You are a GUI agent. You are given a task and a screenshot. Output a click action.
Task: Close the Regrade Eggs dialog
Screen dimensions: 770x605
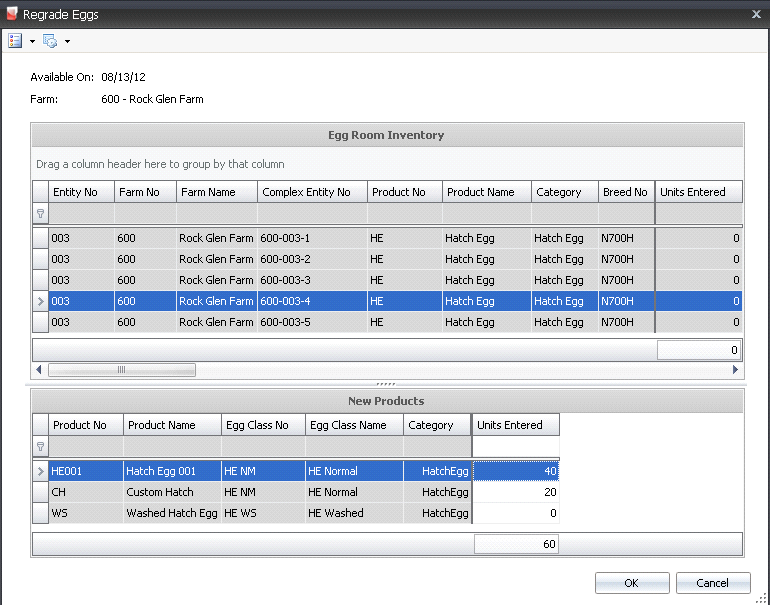pyautogui.click(x=756, y=14)
